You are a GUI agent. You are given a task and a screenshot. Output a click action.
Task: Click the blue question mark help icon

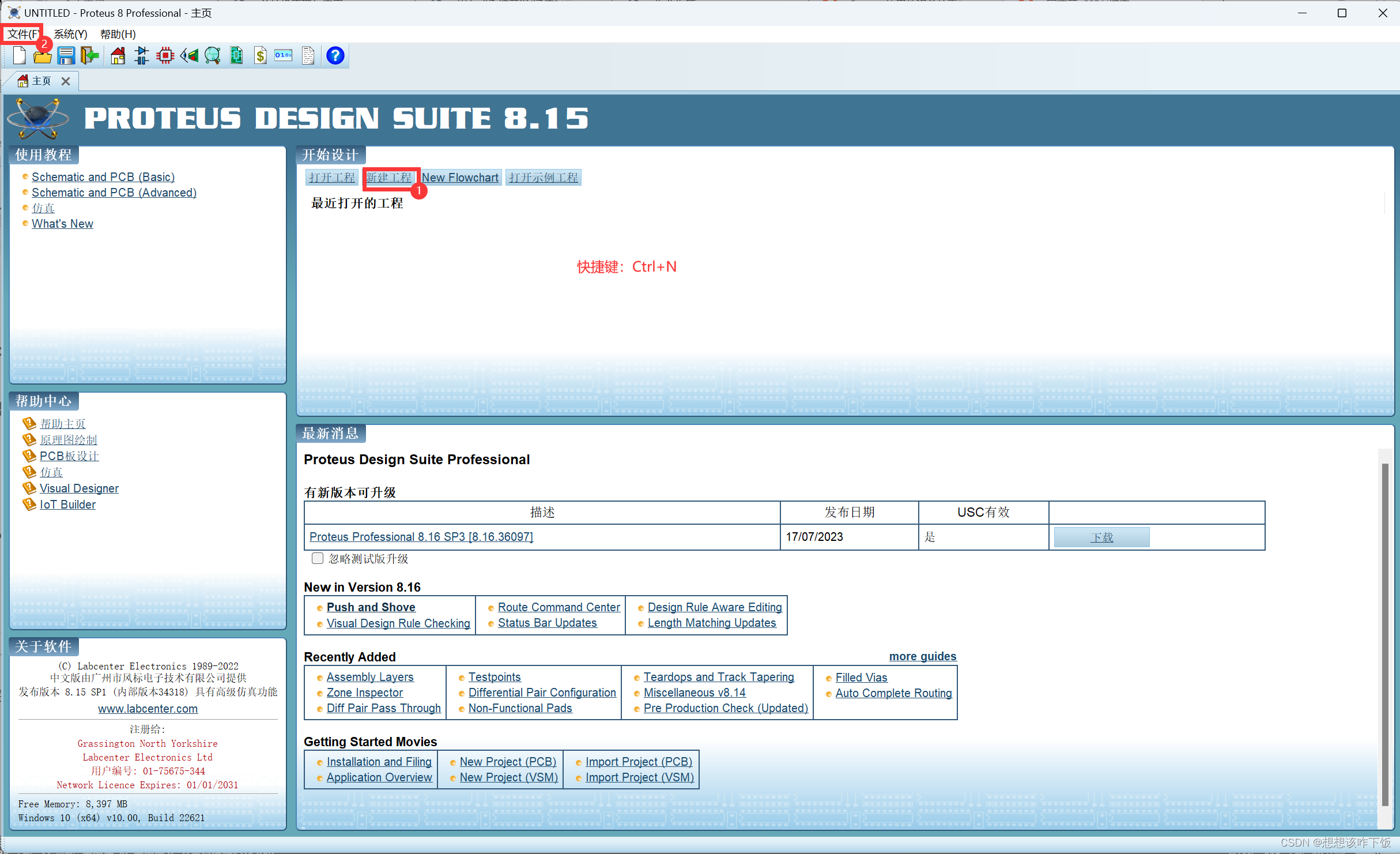point(335,56)
